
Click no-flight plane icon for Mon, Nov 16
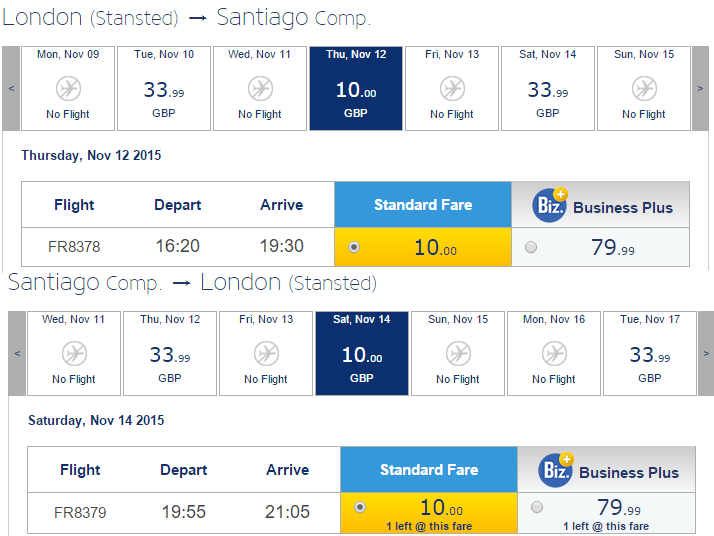tap(554, 354)
